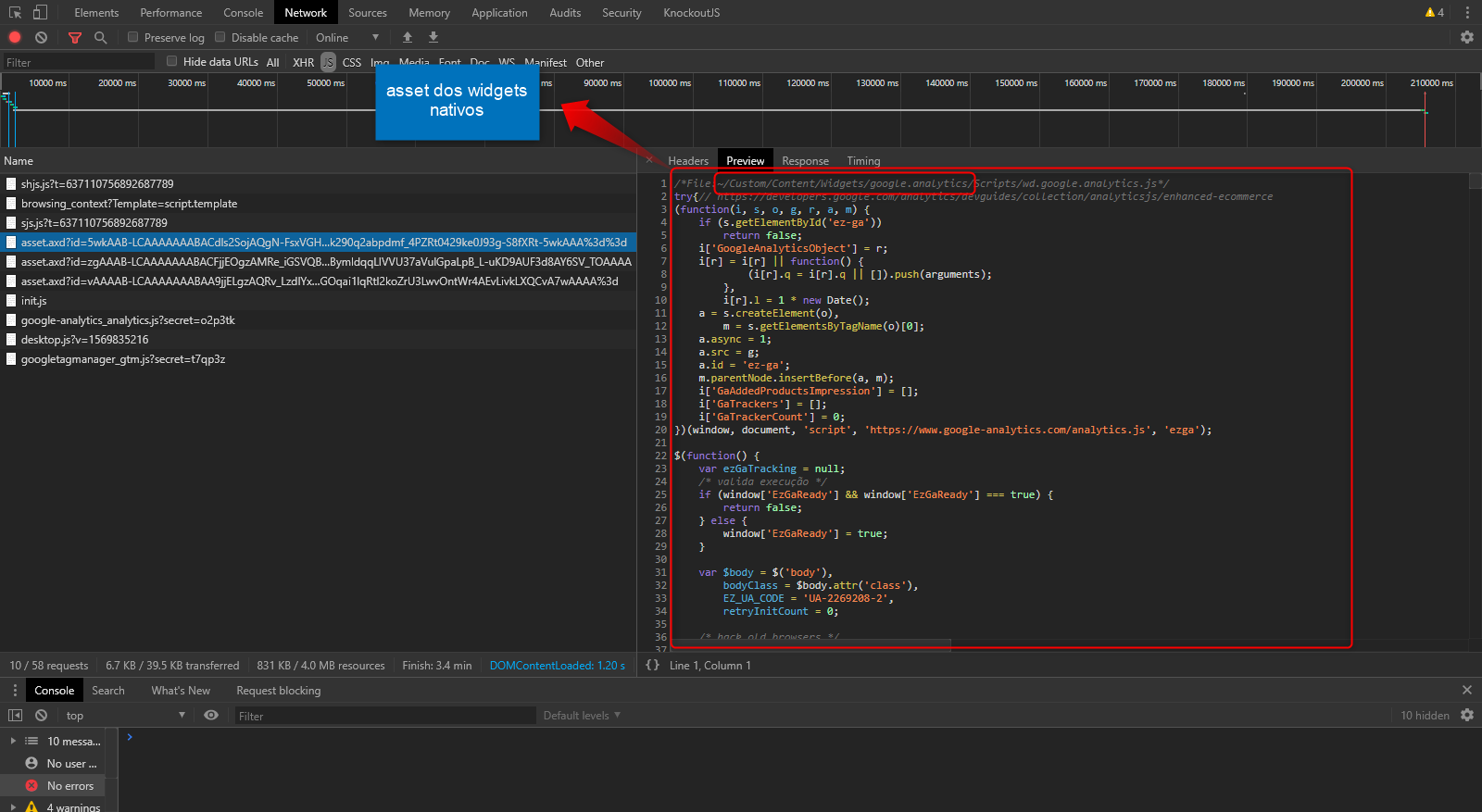
Task: Show the Headers tab
Action: click(x=688, y=161)
